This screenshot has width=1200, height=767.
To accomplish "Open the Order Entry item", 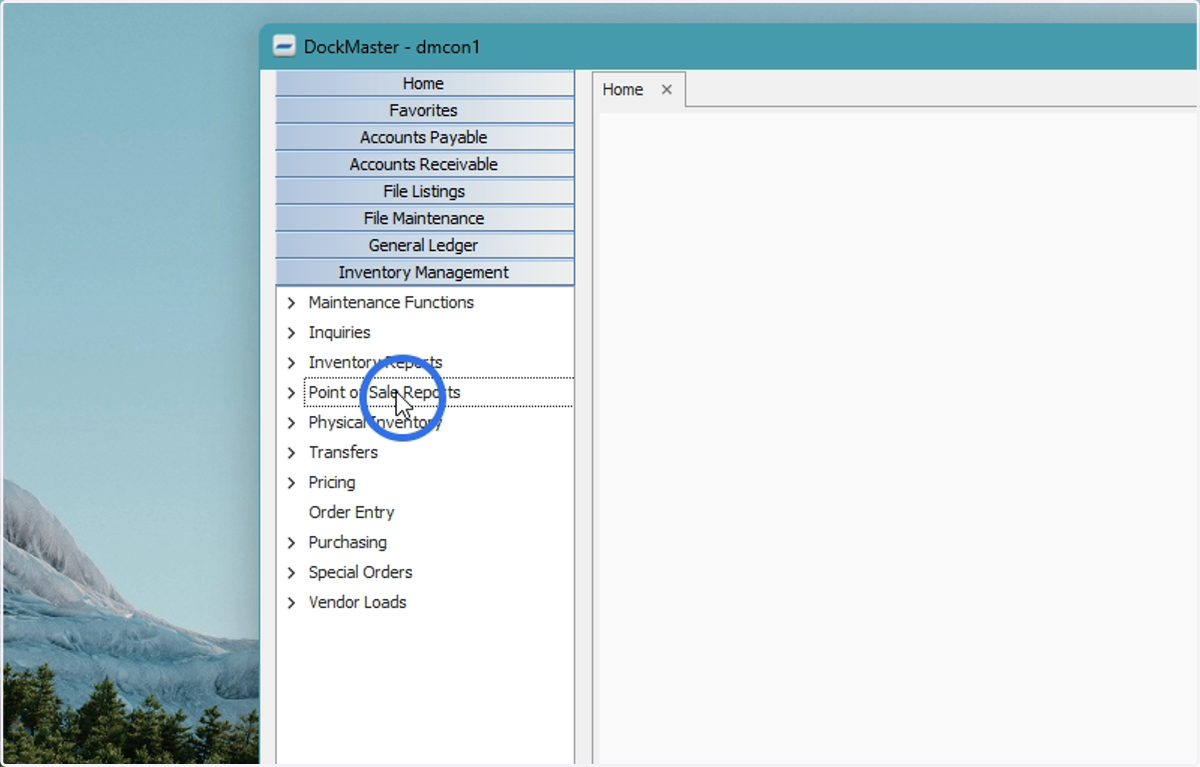I will click(x=351, y=512).
